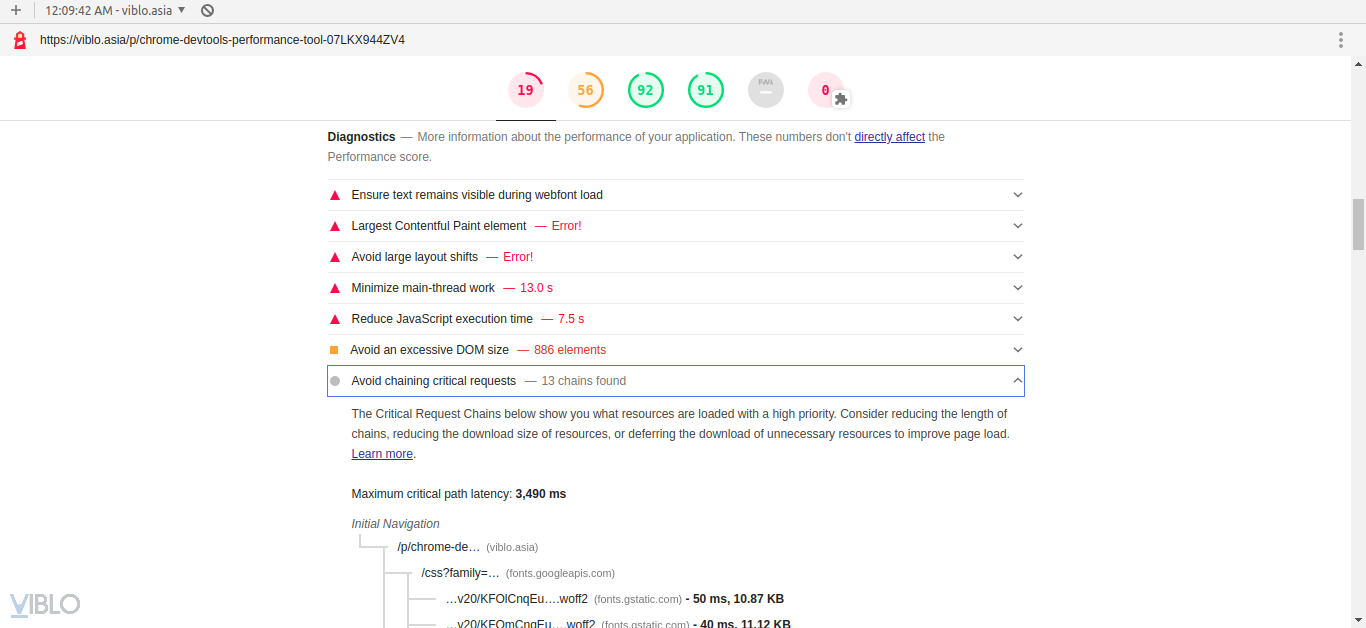Click red triangle icon beside main-thread work
The height and width of the screenshot is (628, 1366).
335,288
